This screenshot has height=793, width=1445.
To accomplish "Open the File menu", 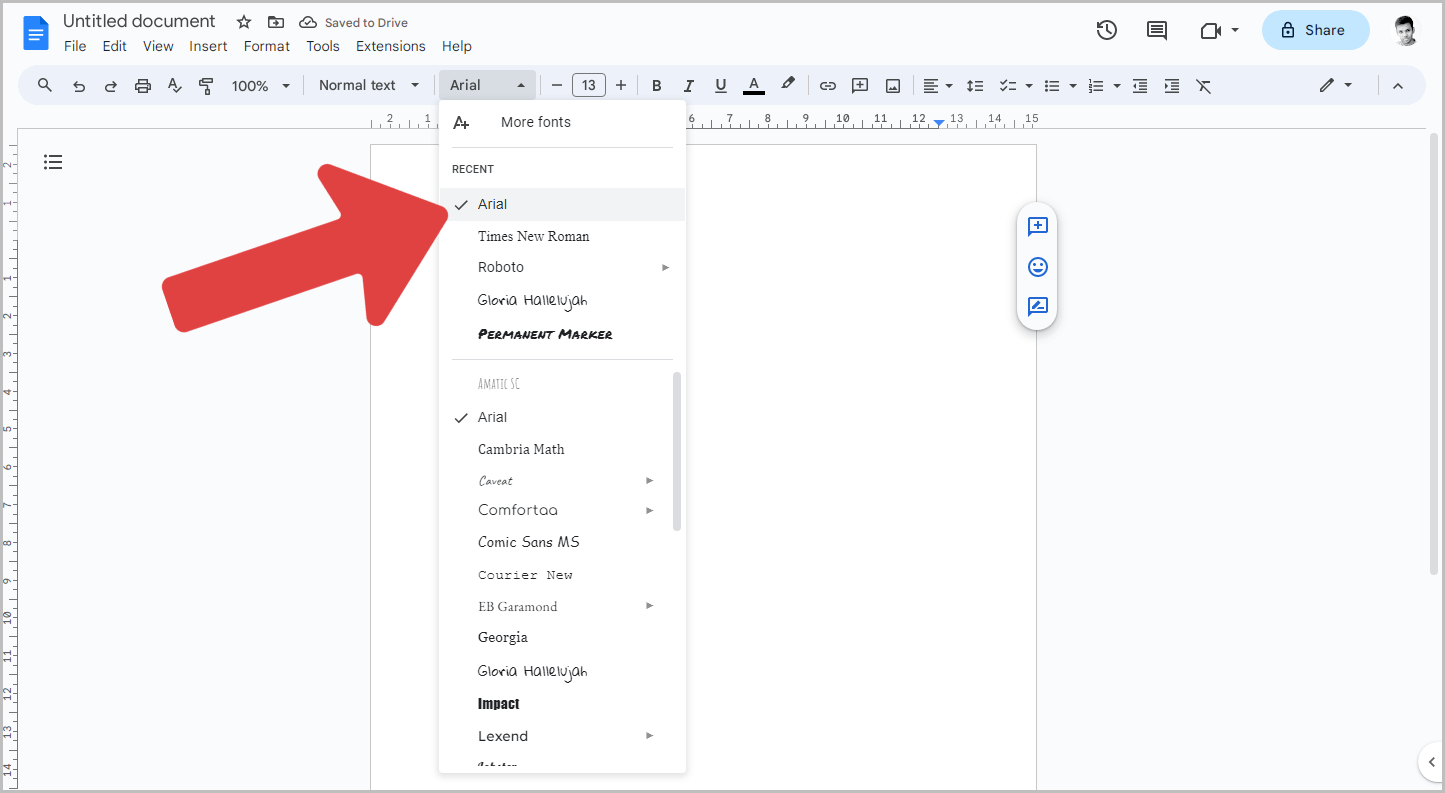I will 75,46.
